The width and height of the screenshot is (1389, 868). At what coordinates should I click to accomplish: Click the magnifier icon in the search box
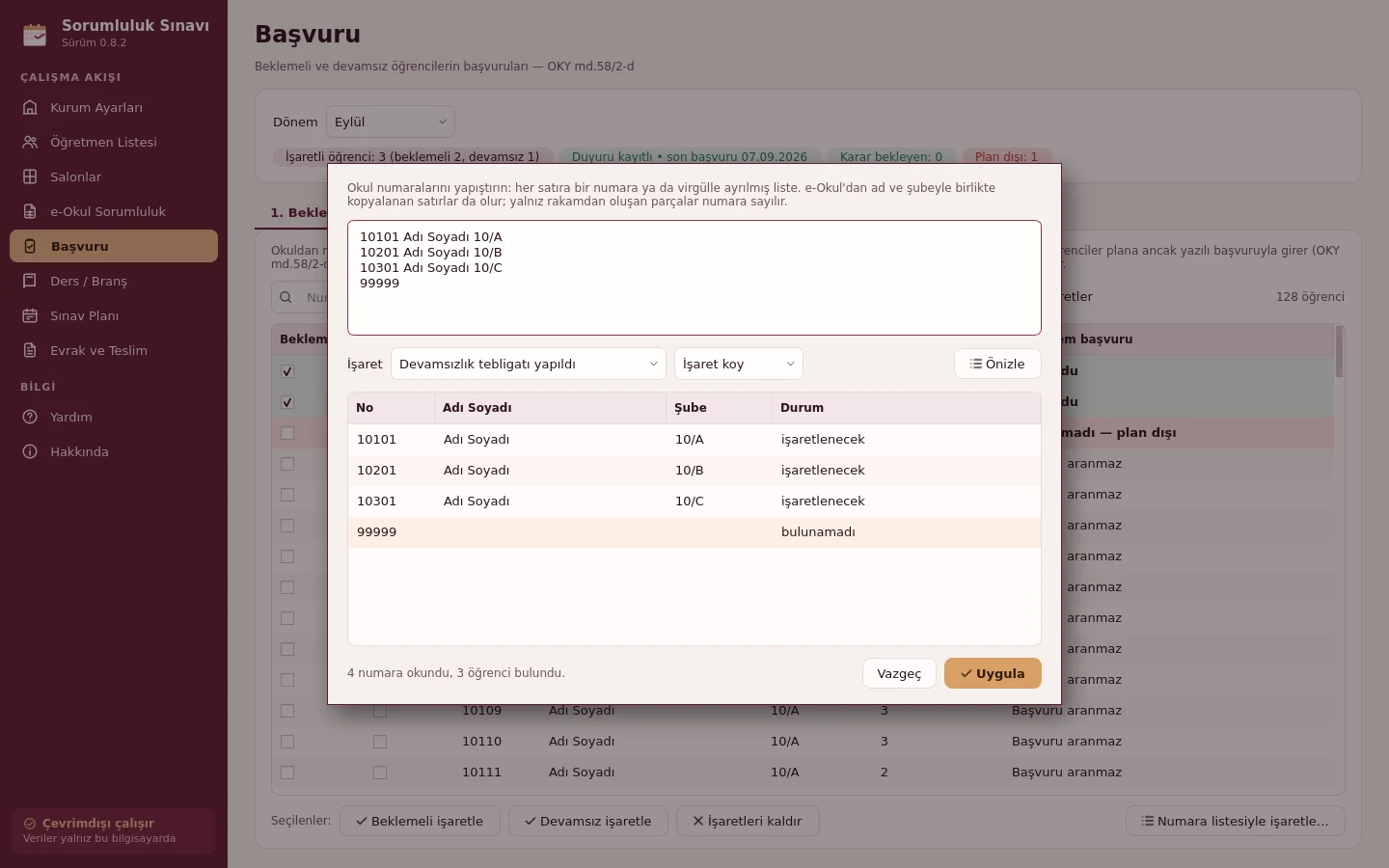[x=286, y=297]
